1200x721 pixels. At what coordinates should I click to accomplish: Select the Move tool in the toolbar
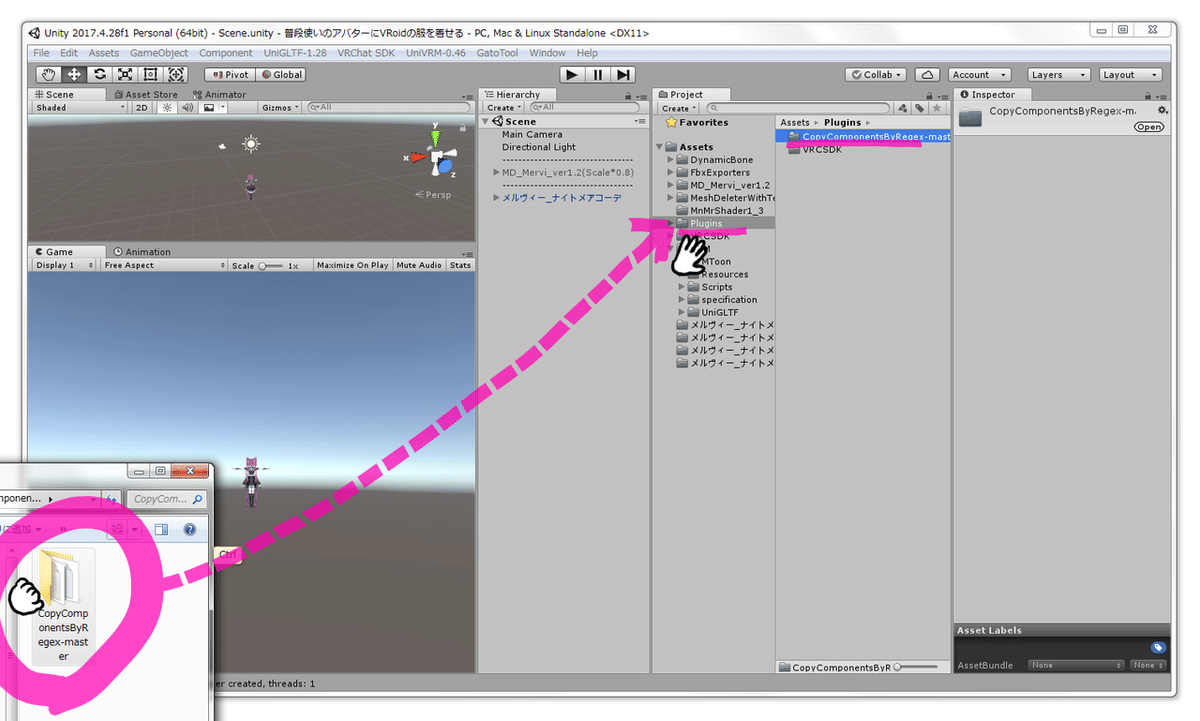75,74
